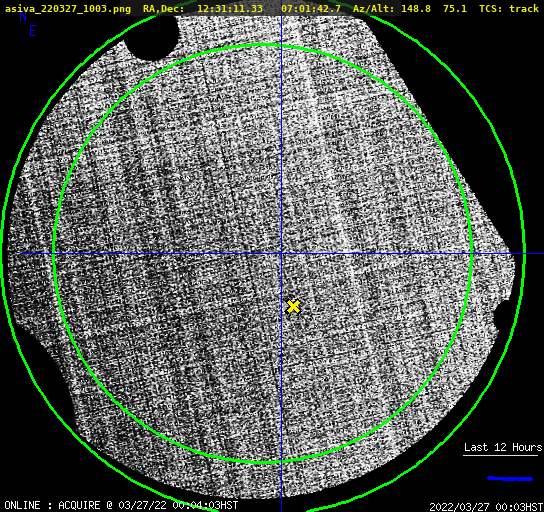
Task: Click the altitude value 75.1
Action: pyautogui.click(x=455, y=8)
